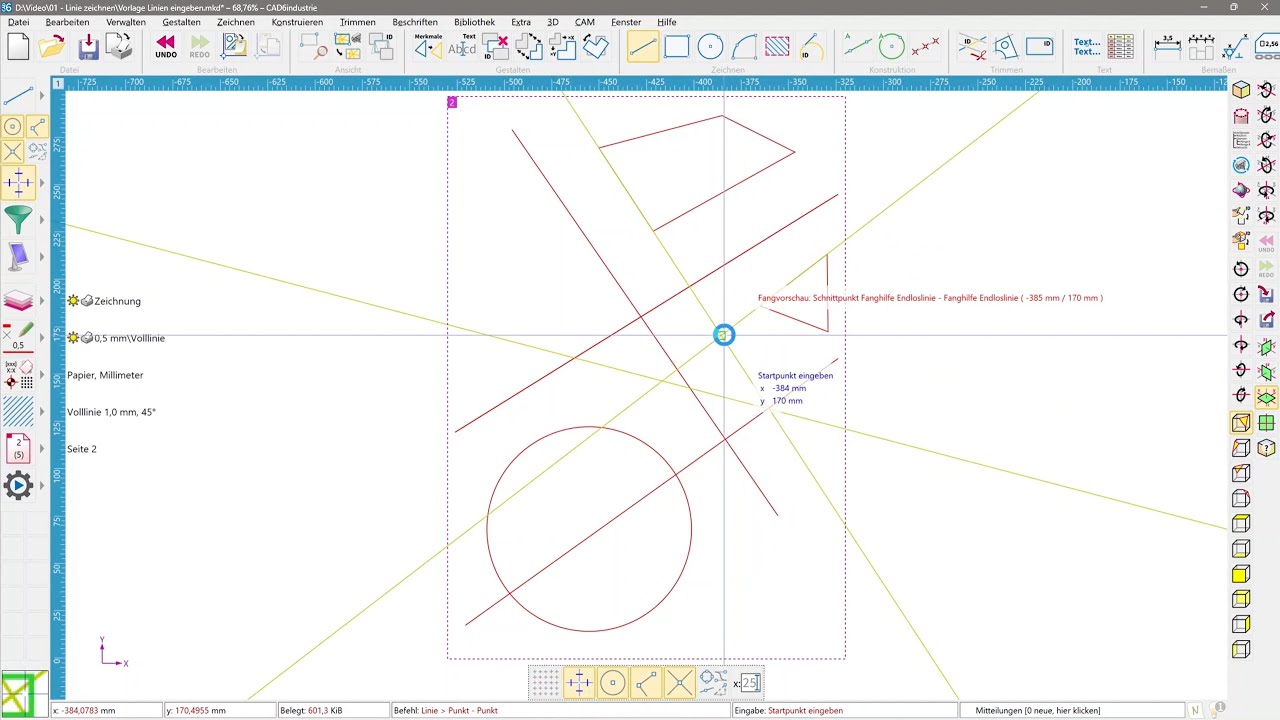Select the Text Abcd editing tool
Image resolution: width=1280 pixels, height=720 pixels.
click(462, 46)
